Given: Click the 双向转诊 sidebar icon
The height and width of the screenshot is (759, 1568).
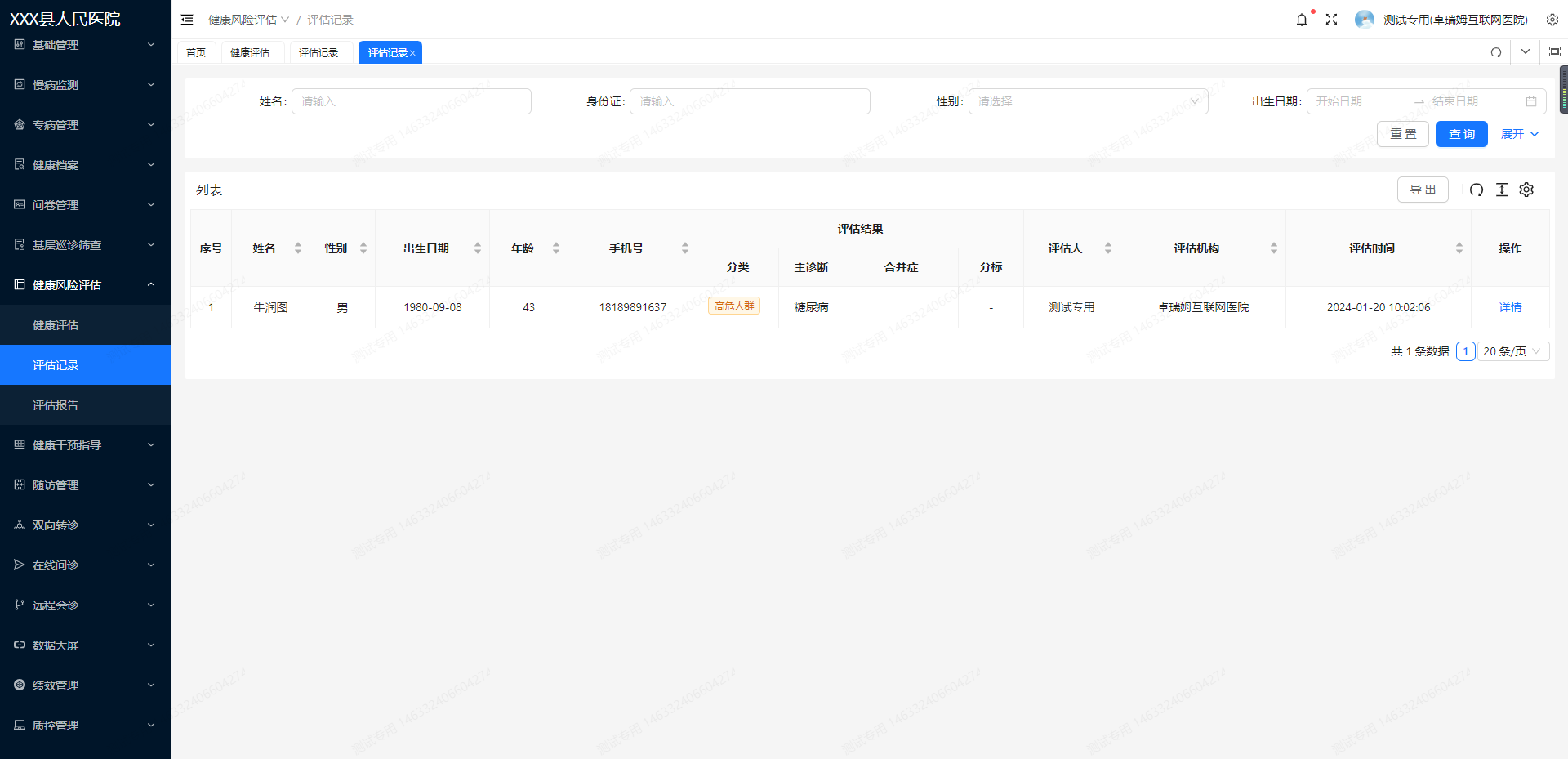Looking at the screenshot, I should pos(20,525).
